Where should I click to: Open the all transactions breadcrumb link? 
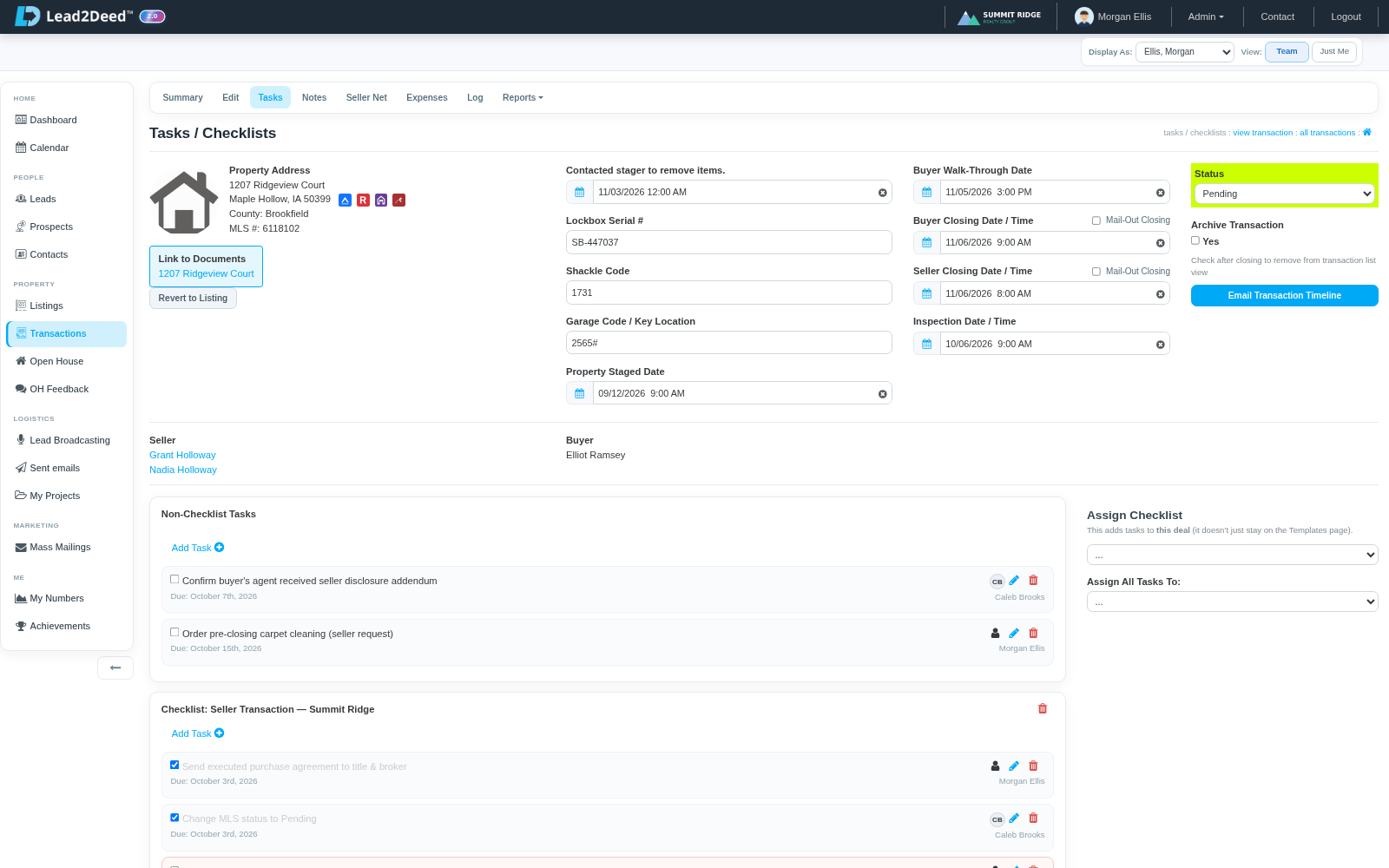click(x=1327, y=133)
